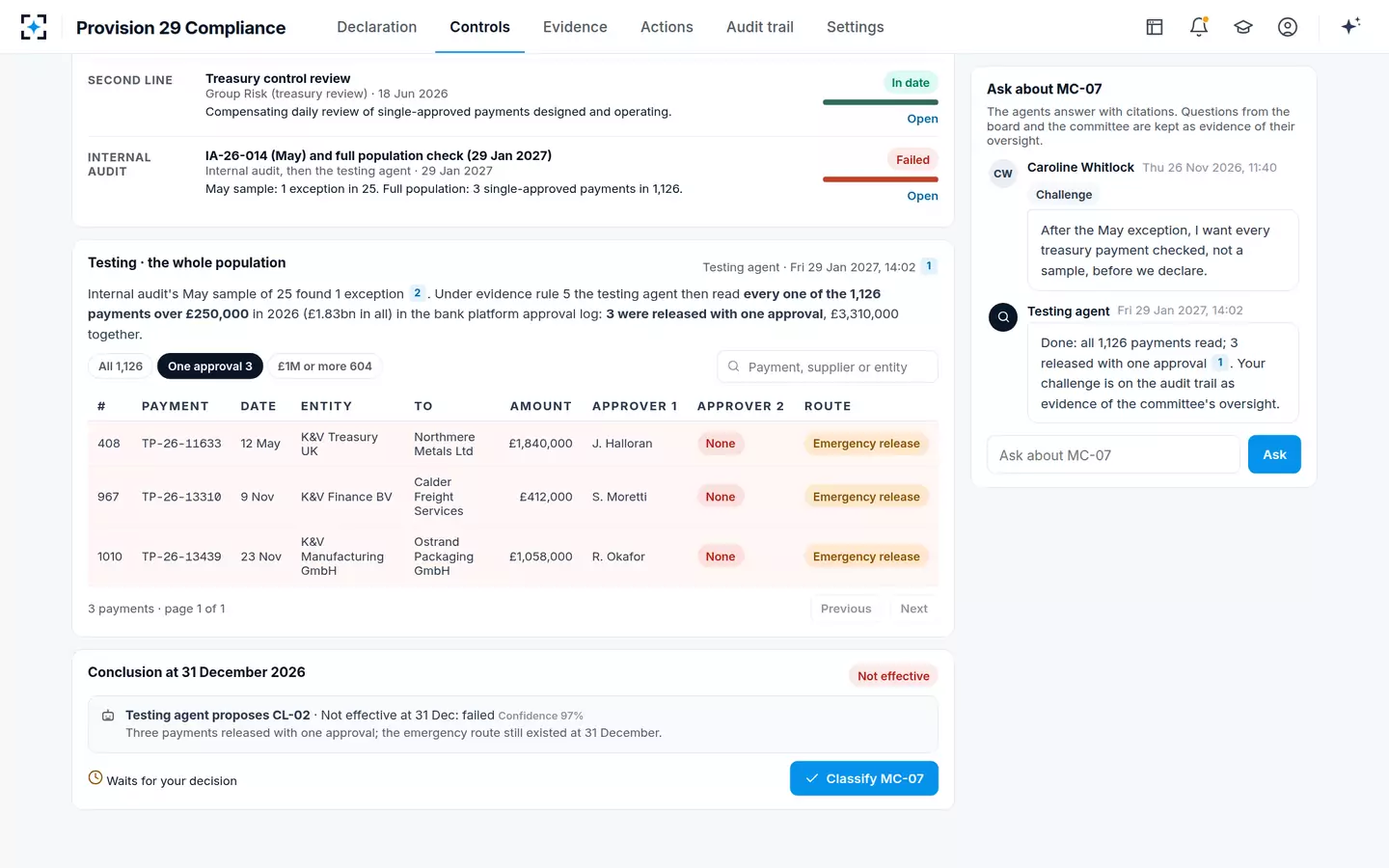The width and height of the screenshot is (1389, 868).
Task: Toggle the One approval 3 filter chip
Action: pyautogui.click(x=210, y=366)
